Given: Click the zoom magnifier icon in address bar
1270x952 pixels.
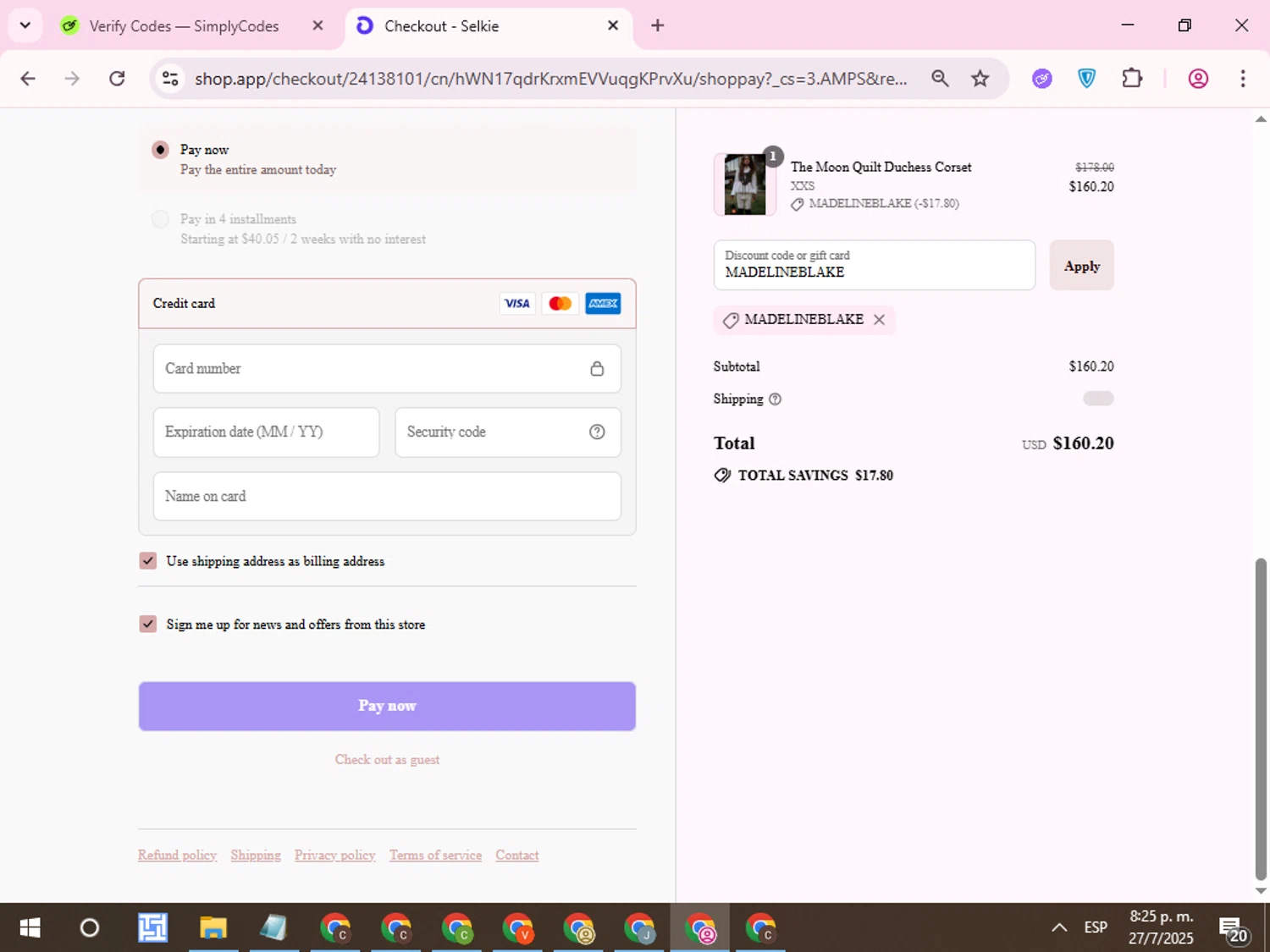Looking at the screenshot, I should tap(940, 79).
